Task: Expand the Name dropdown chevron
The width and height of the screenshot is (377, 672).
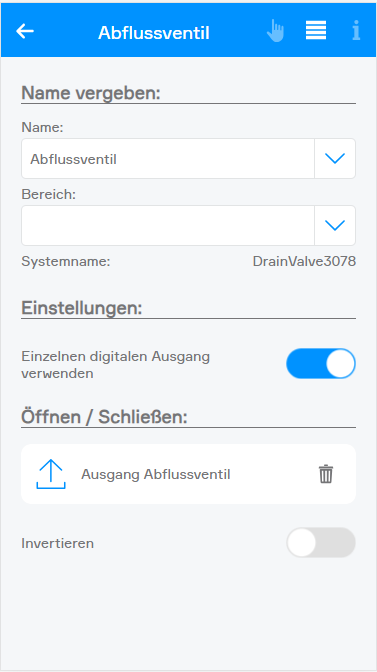Action: pos(335,159)
